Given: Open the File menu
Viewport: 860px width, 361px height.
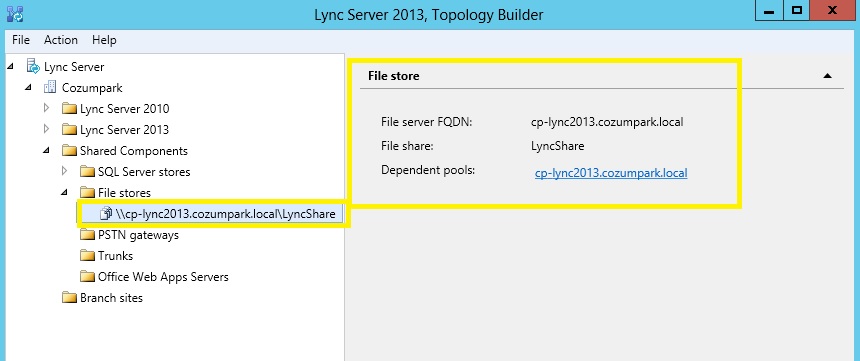Looking at the screenshot, I should pos(21,40).
